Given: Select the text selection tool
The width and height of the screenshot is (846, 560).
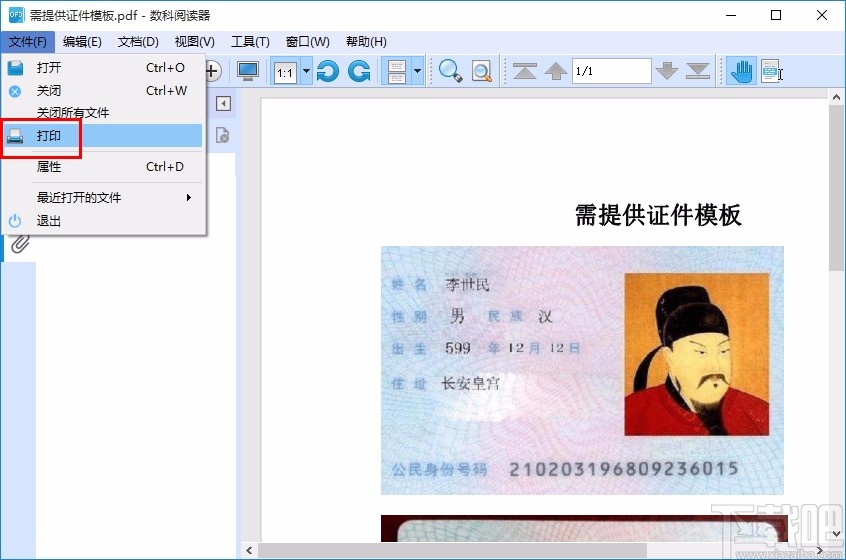Looking at the screenshot, I should (772, 71).
